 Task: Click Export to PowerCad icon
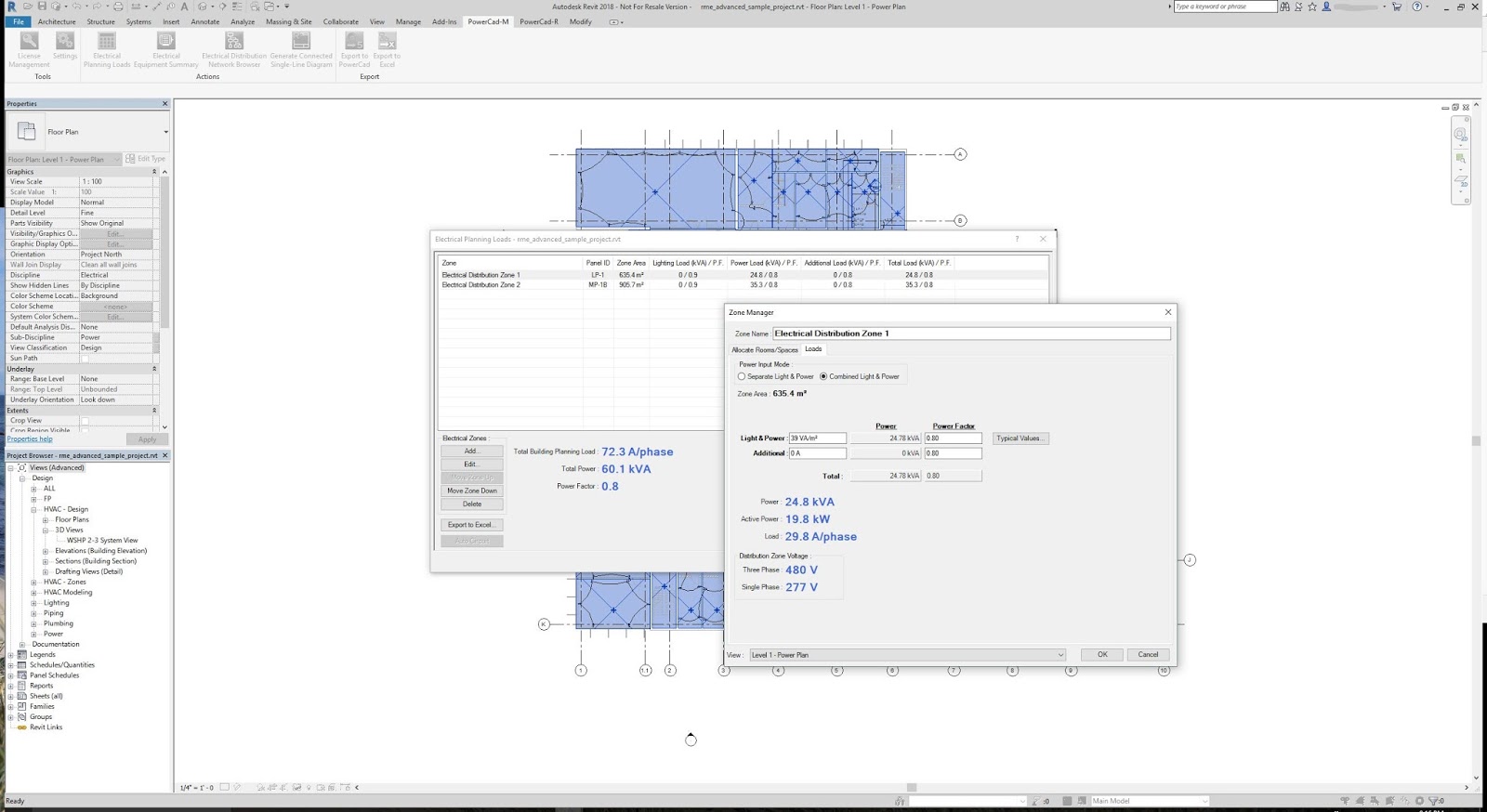pos(354,42)
